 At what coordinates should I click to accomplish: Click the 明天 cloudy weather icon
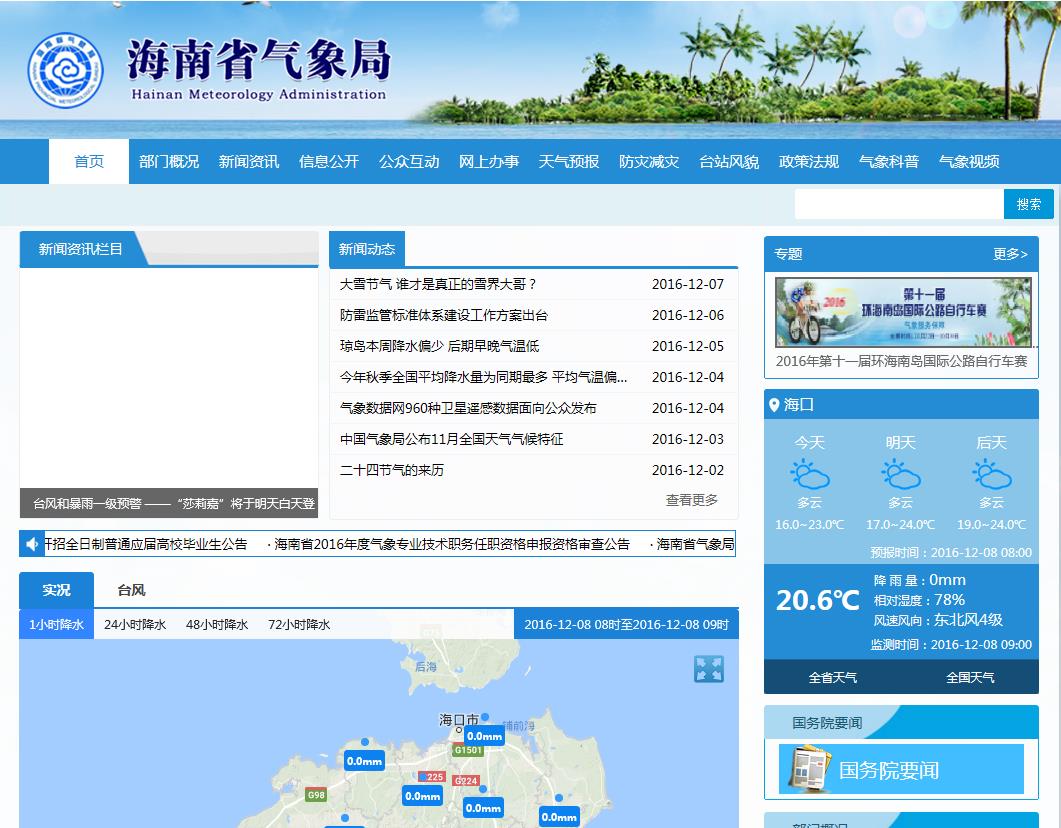(901, 474)
